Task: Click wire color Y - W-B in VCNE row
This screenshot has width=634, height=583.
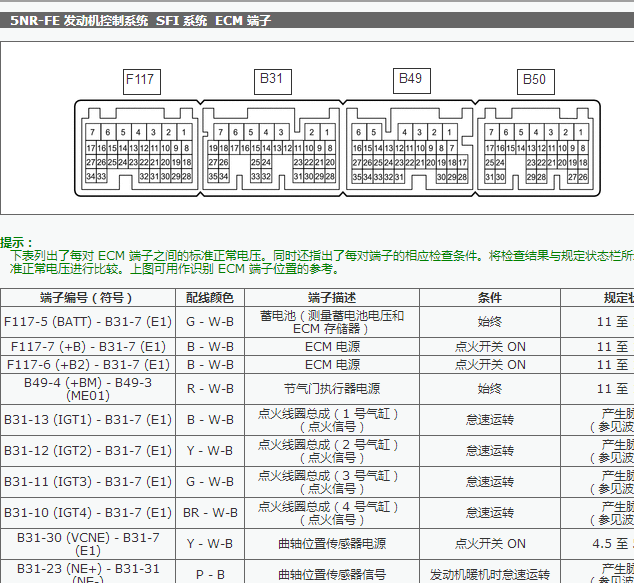Action: (209, 544)
